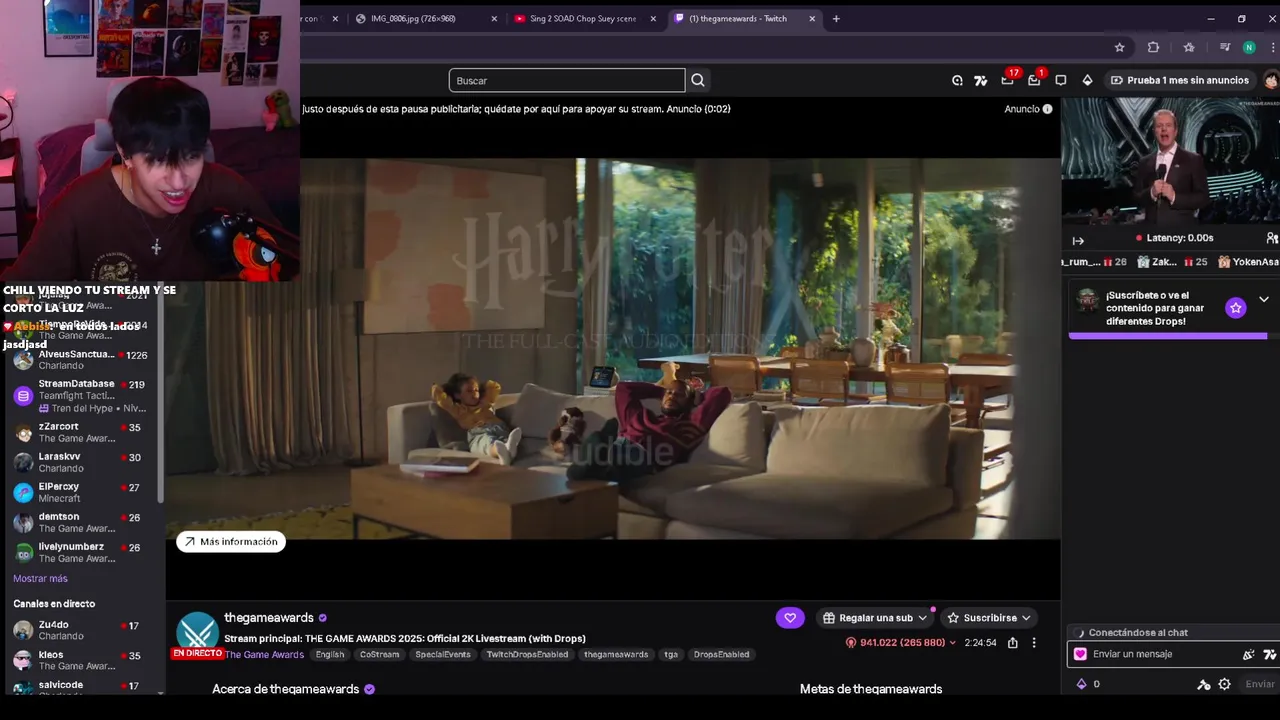Screen dimensions: 1280x720
Task: Open moderator tools sword icon
Action: [x=1204, y=684]
